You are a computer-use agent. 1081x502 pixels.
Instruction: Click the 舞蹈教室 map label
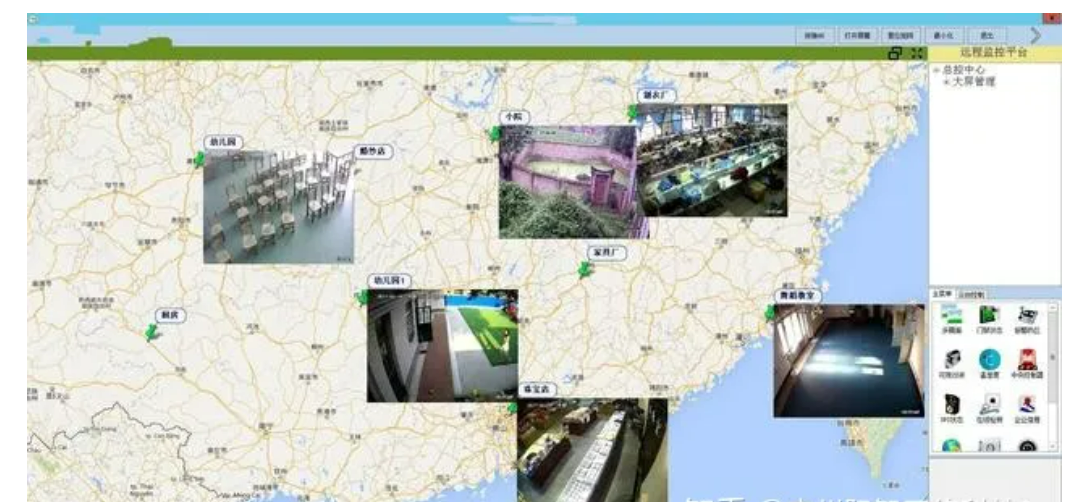pos(797,296)
